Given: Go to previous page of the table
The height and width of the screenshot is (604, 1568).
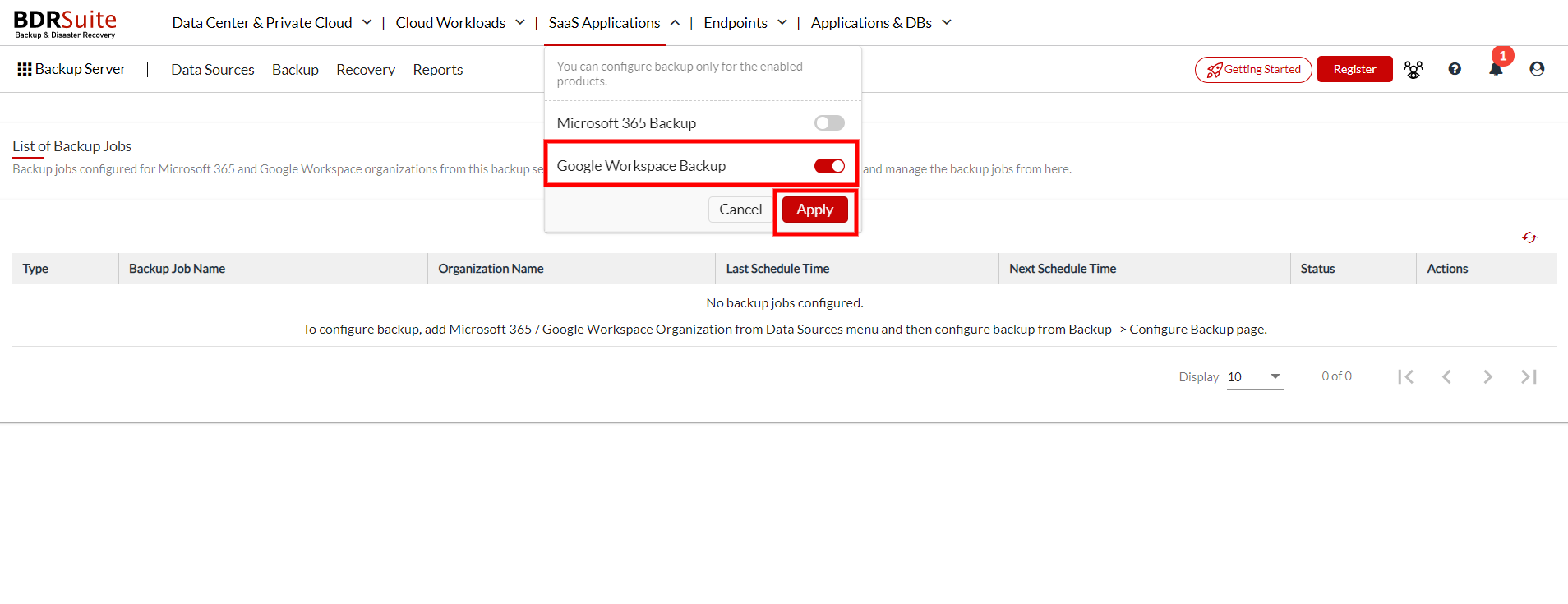Looking at the screenshot, I should pos(1447,376).
